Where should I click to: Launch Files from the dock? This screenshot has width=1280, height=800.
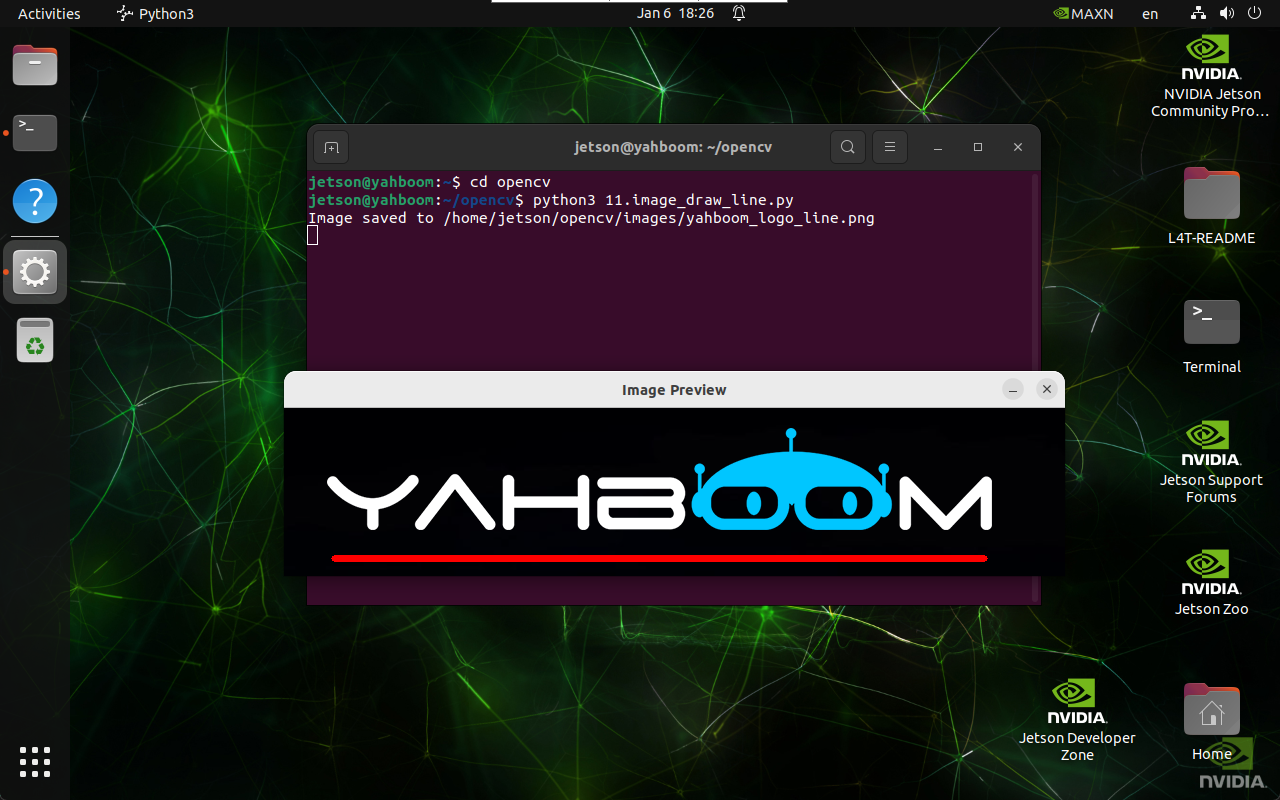tap(35, 65)
